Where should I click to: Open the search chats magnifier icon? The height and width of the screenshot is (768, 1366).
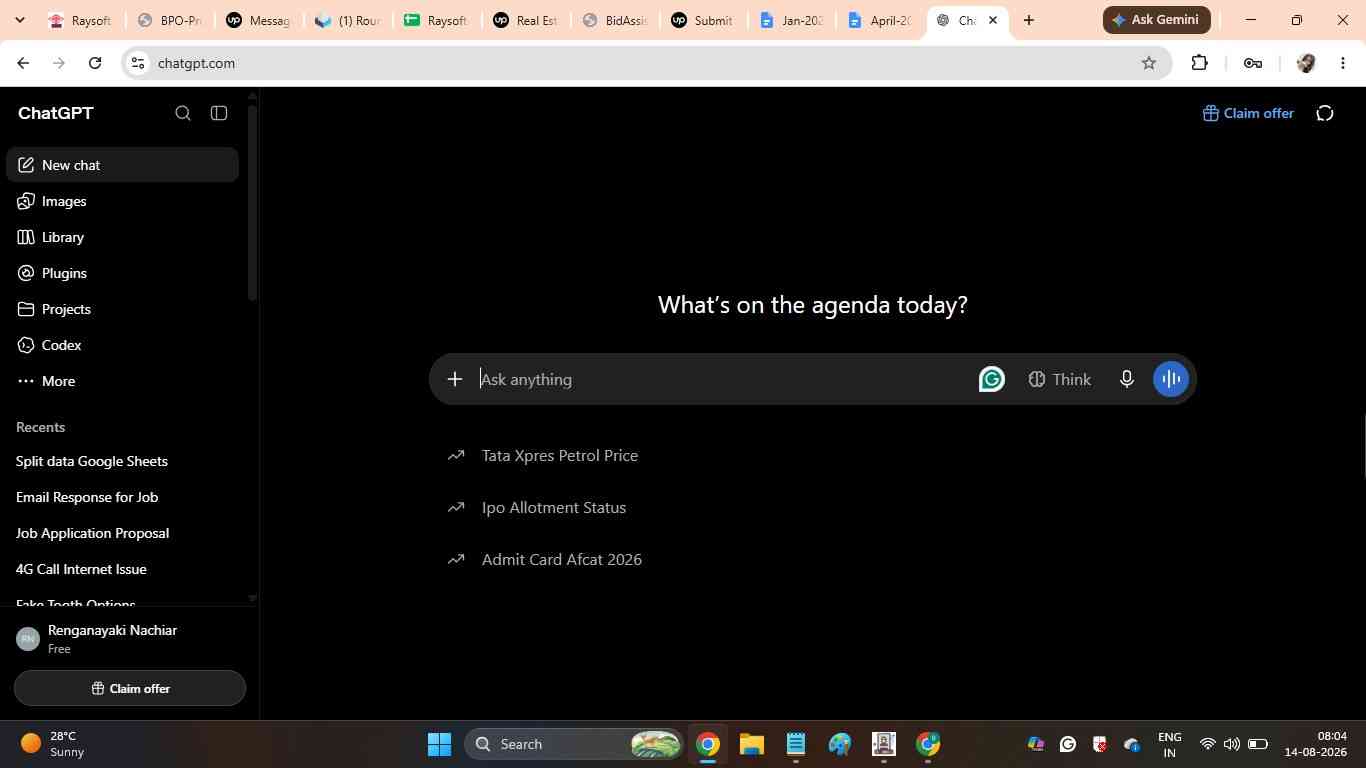(x=183, y=113)
